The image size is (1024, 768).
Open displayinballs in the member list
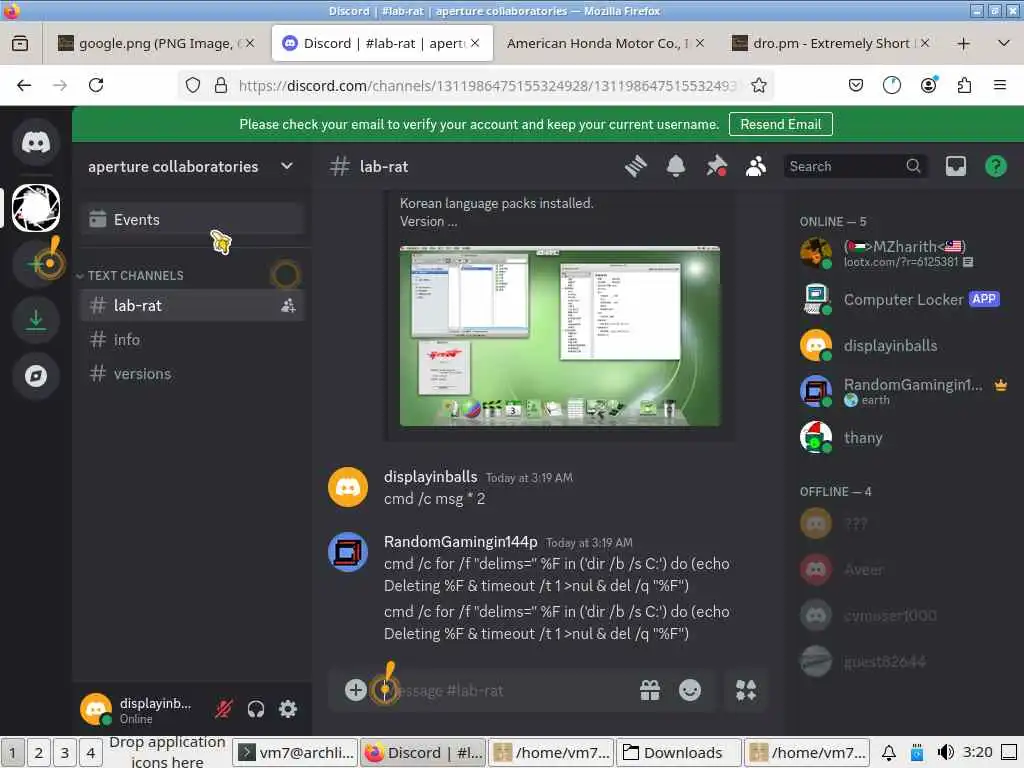904,345
